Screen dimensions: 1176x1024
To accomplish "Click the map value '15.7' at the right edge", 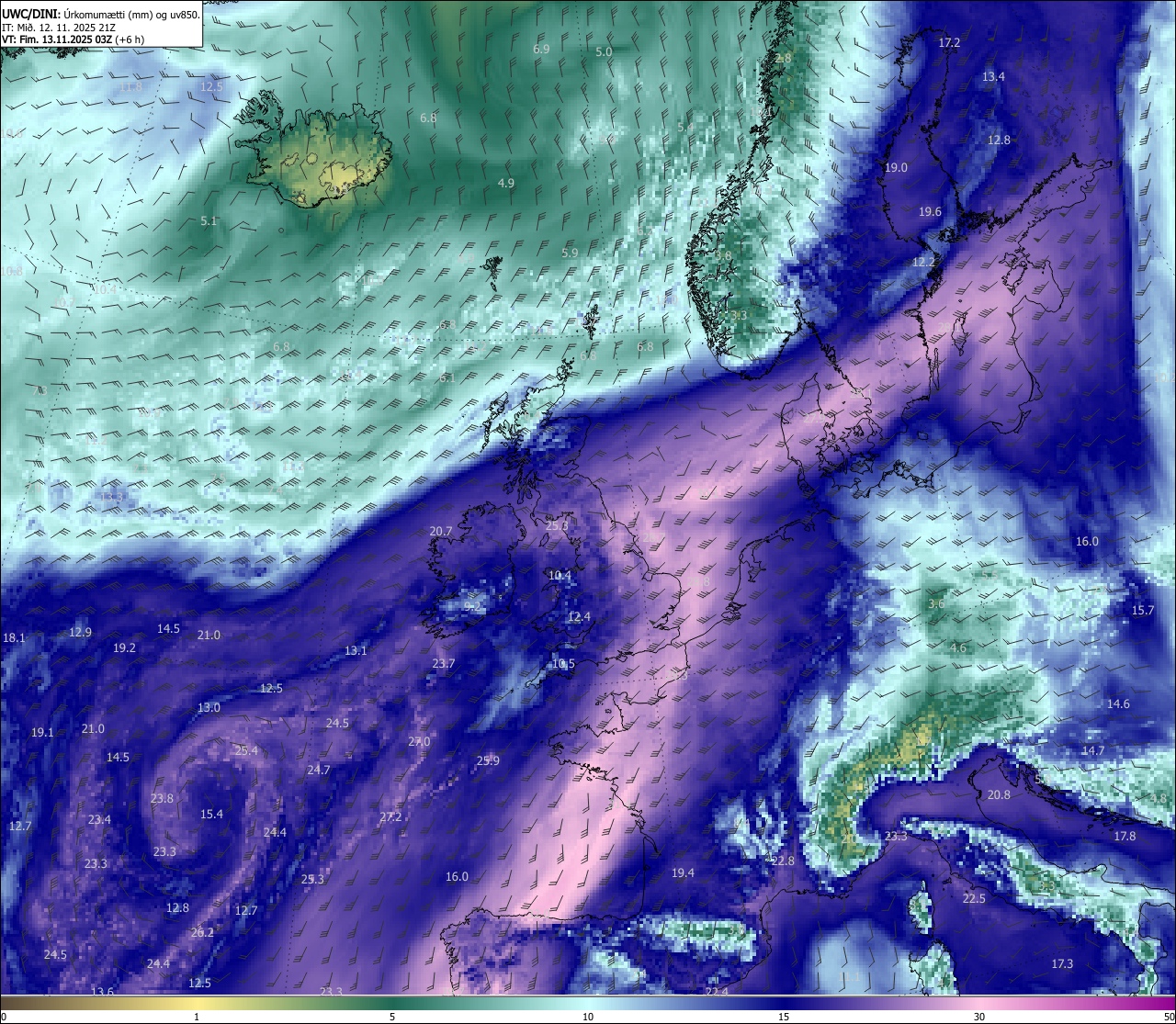I will pyautogui.click(x=1142, y=611).
